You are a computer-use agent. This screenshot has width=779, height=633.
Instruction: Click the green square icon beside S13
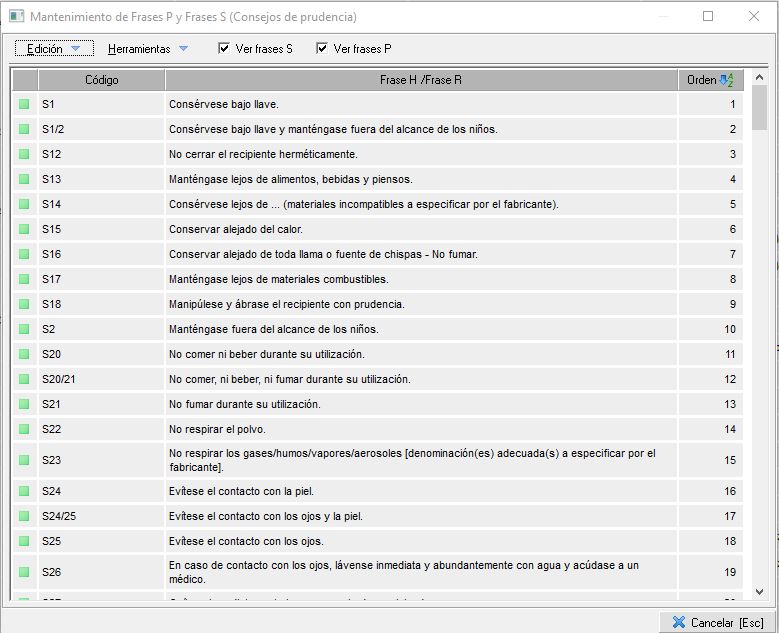tap(24, 179)
